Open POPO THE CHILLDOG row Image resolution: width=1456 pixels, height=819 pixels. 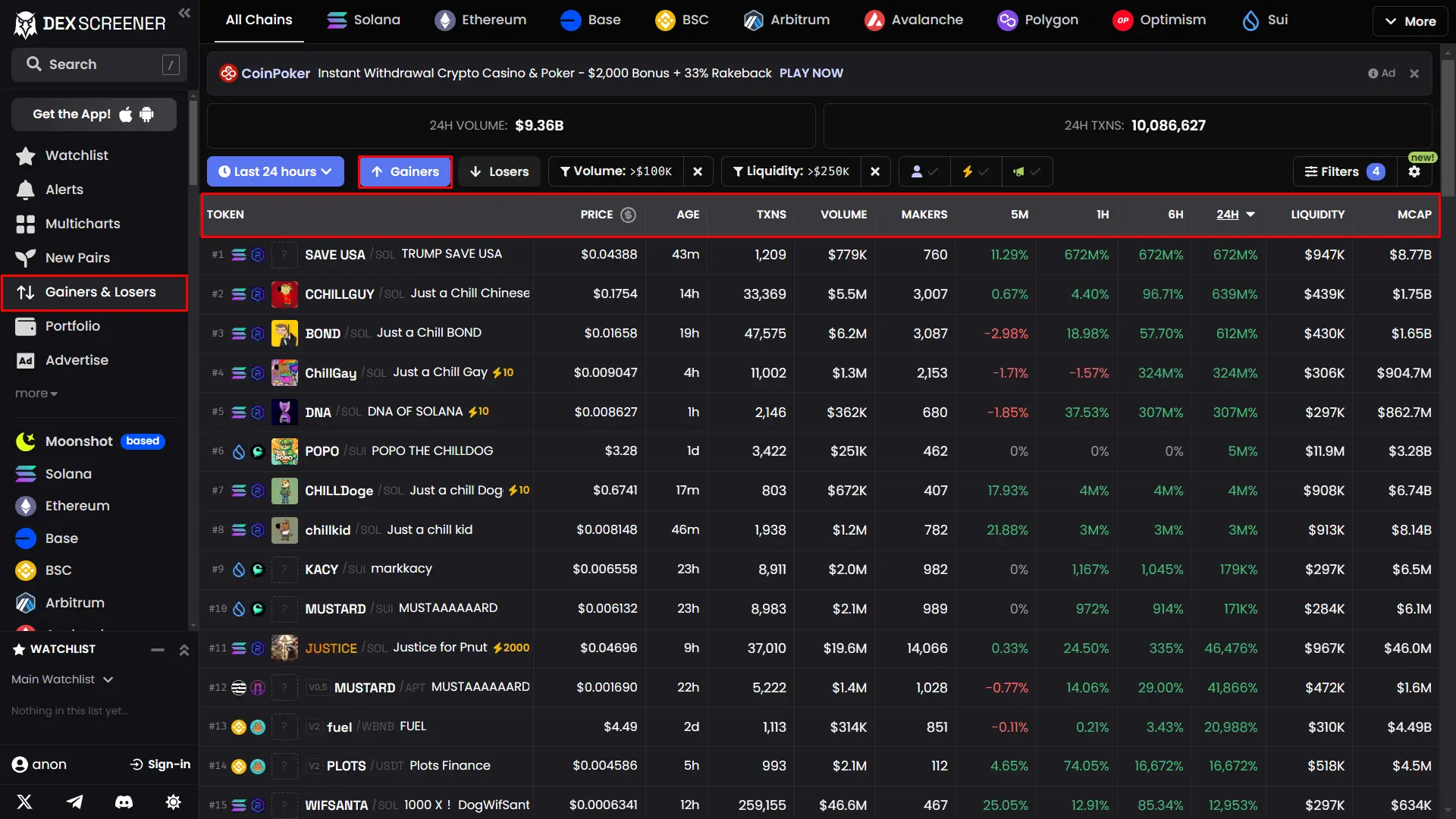click(x=820, y=451)
